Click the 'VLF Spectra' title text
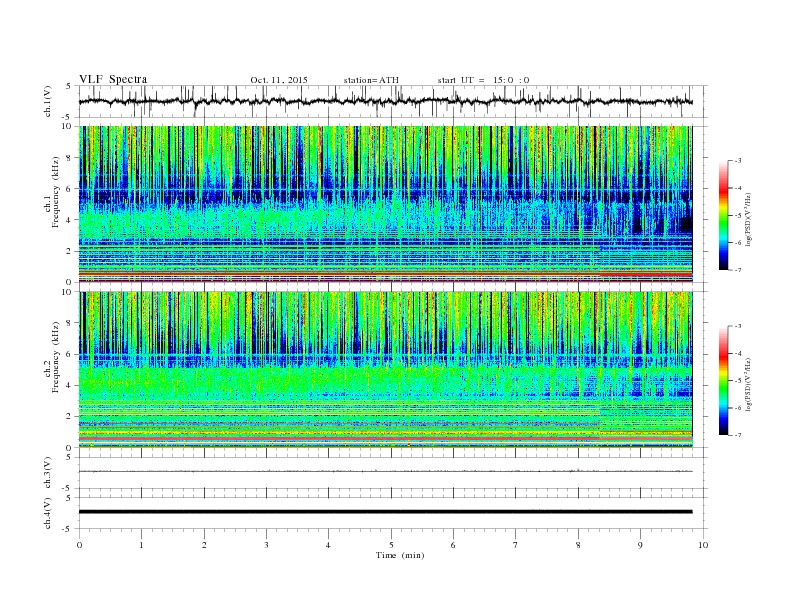792x612 pixels. click(x=113, y=79)
